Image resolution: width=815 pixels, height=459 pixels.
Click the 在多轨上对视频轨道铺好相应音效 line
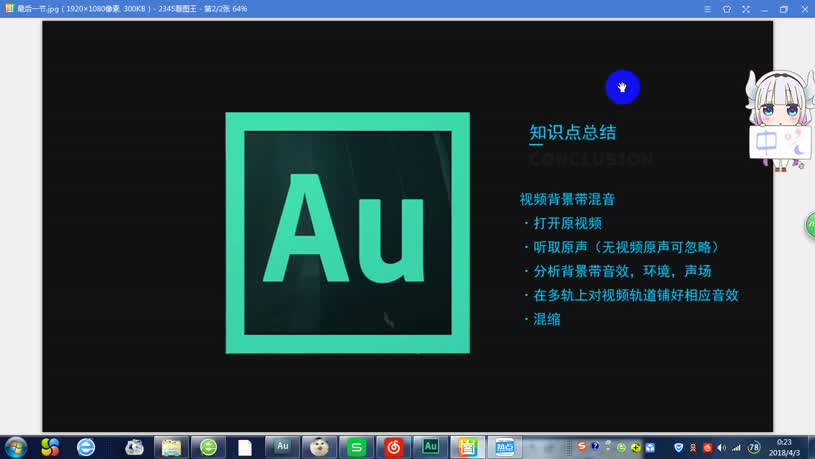tap(632, 295)
